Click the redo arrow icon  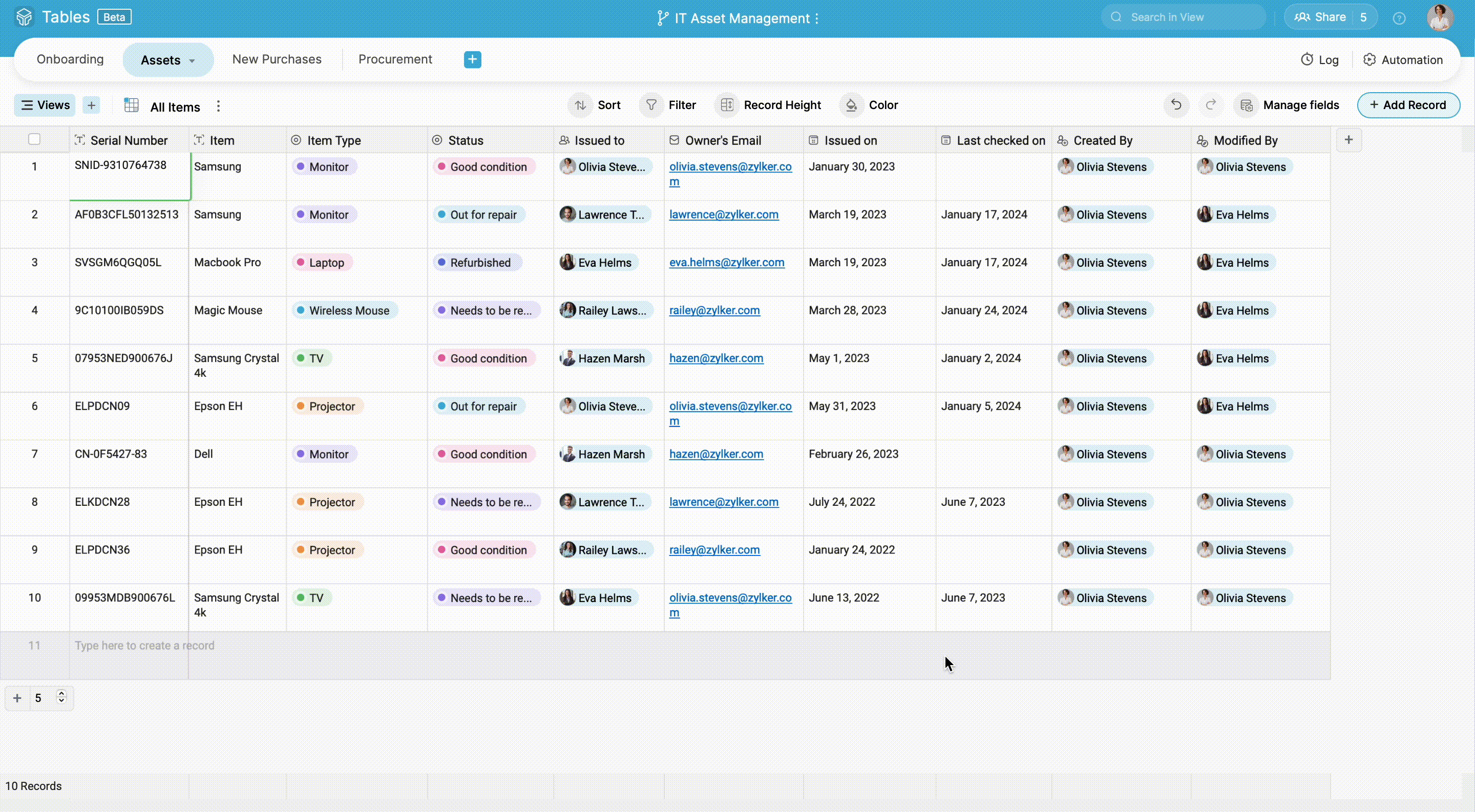point(1210,105)
